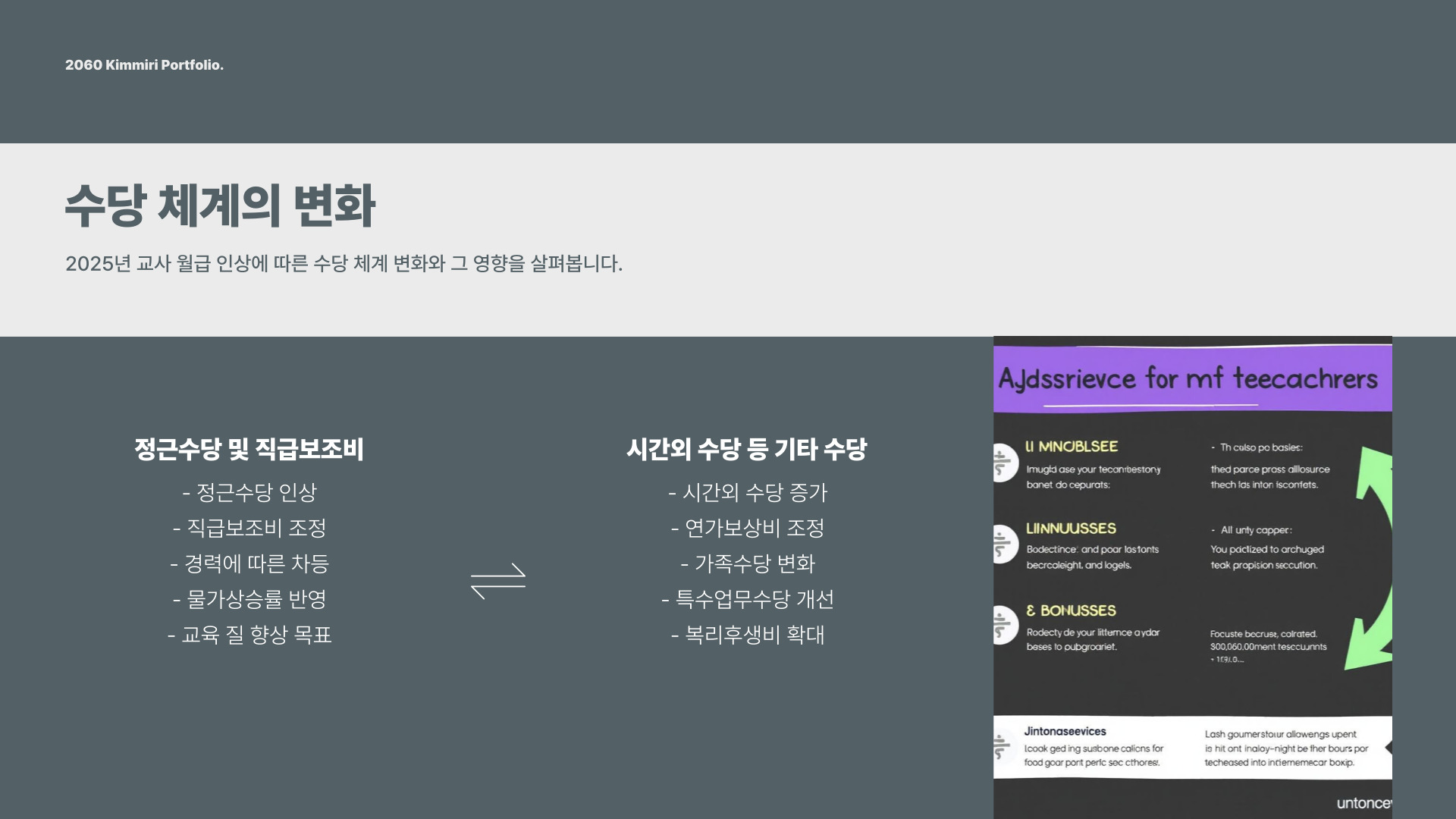Screen dimensions: 1456x819
Task: Click the icon beside Jintonaseevices heading
Action: click(x=1003, y=747)
